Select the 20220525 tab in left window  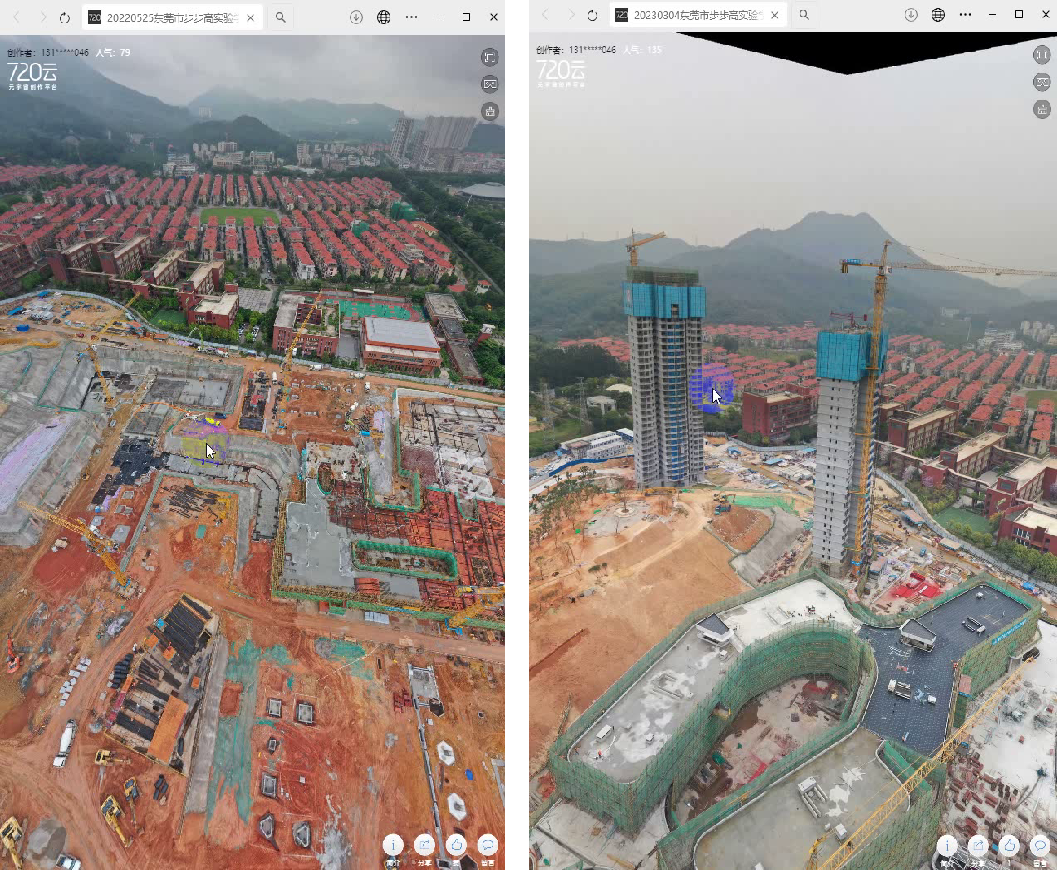(172, 17)
